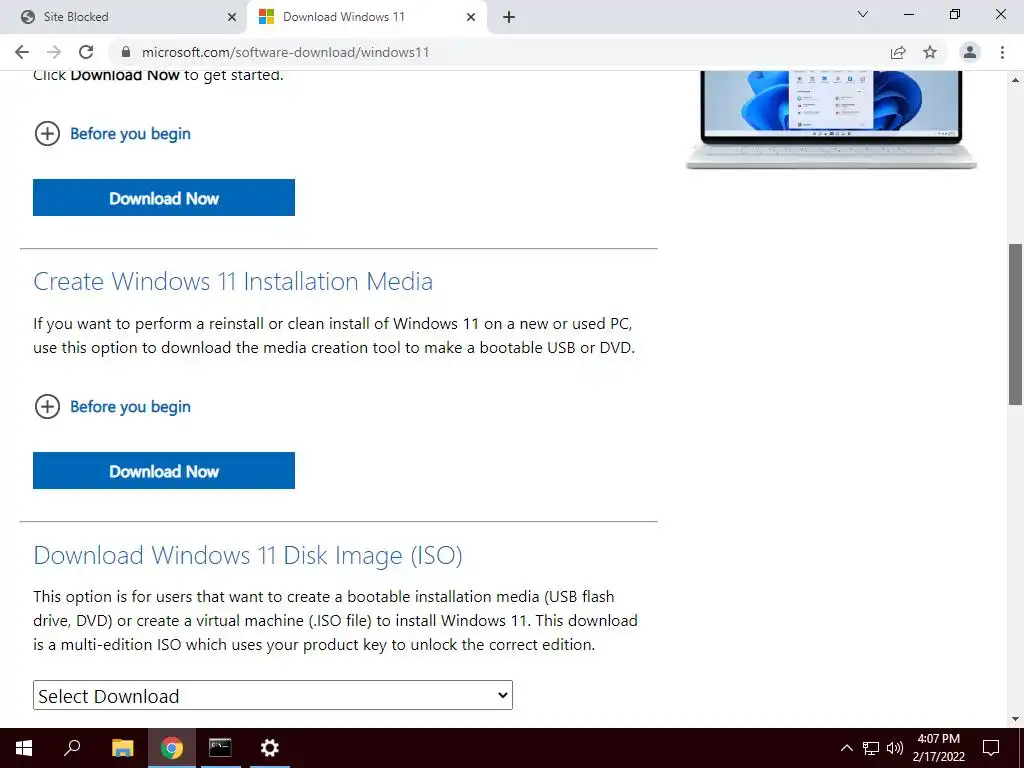Click the scrollbar up arrow

click(x=1016, y=80)
